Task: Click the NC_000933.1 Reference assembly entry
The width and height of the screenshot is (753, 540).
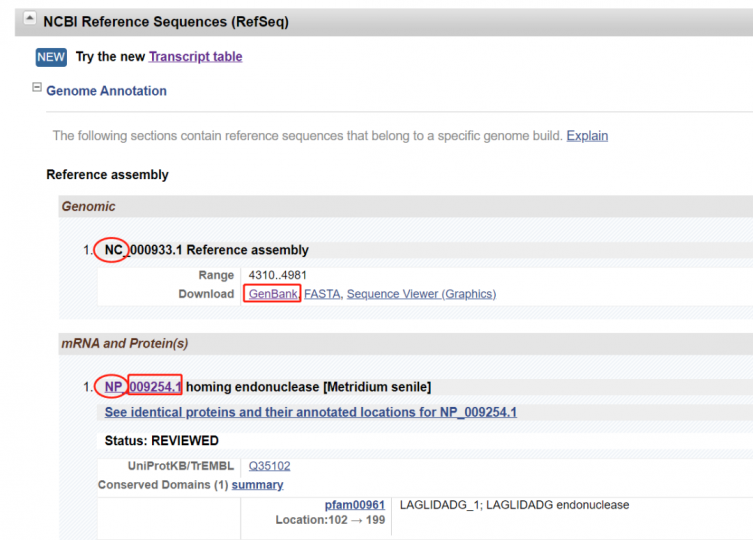Action: pyautogui.click(x=207, y=250)
